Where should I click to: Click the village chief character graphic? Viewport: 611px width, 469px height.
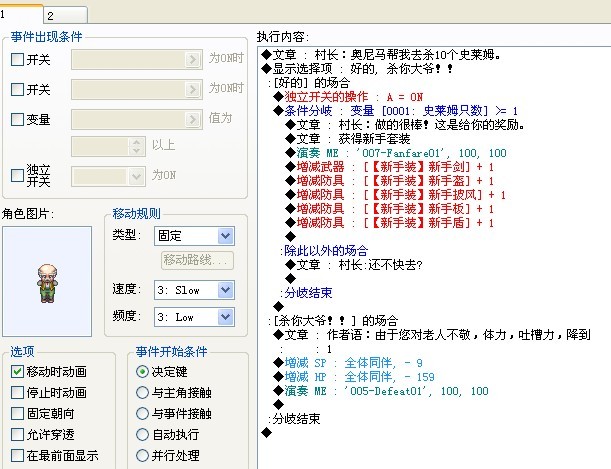pos(47,282)
